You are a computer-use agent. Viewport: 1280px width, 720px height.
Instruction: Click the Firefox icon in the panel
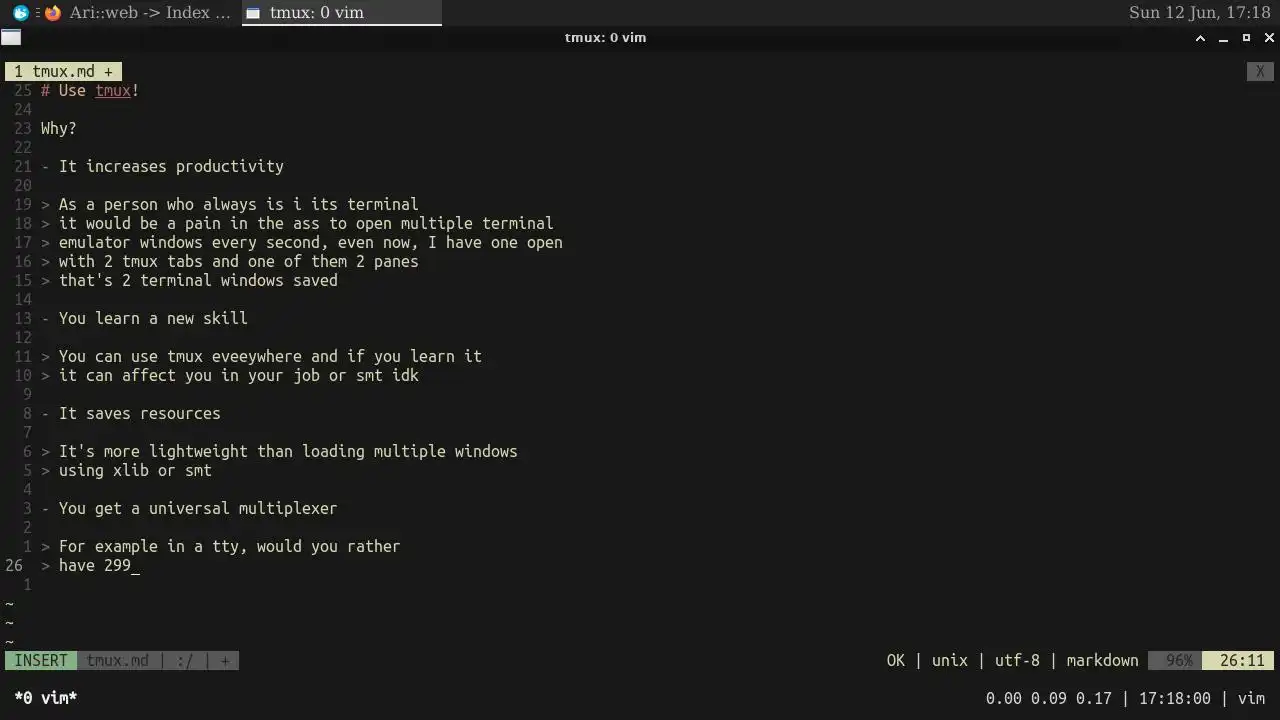[x=53, y=13]
